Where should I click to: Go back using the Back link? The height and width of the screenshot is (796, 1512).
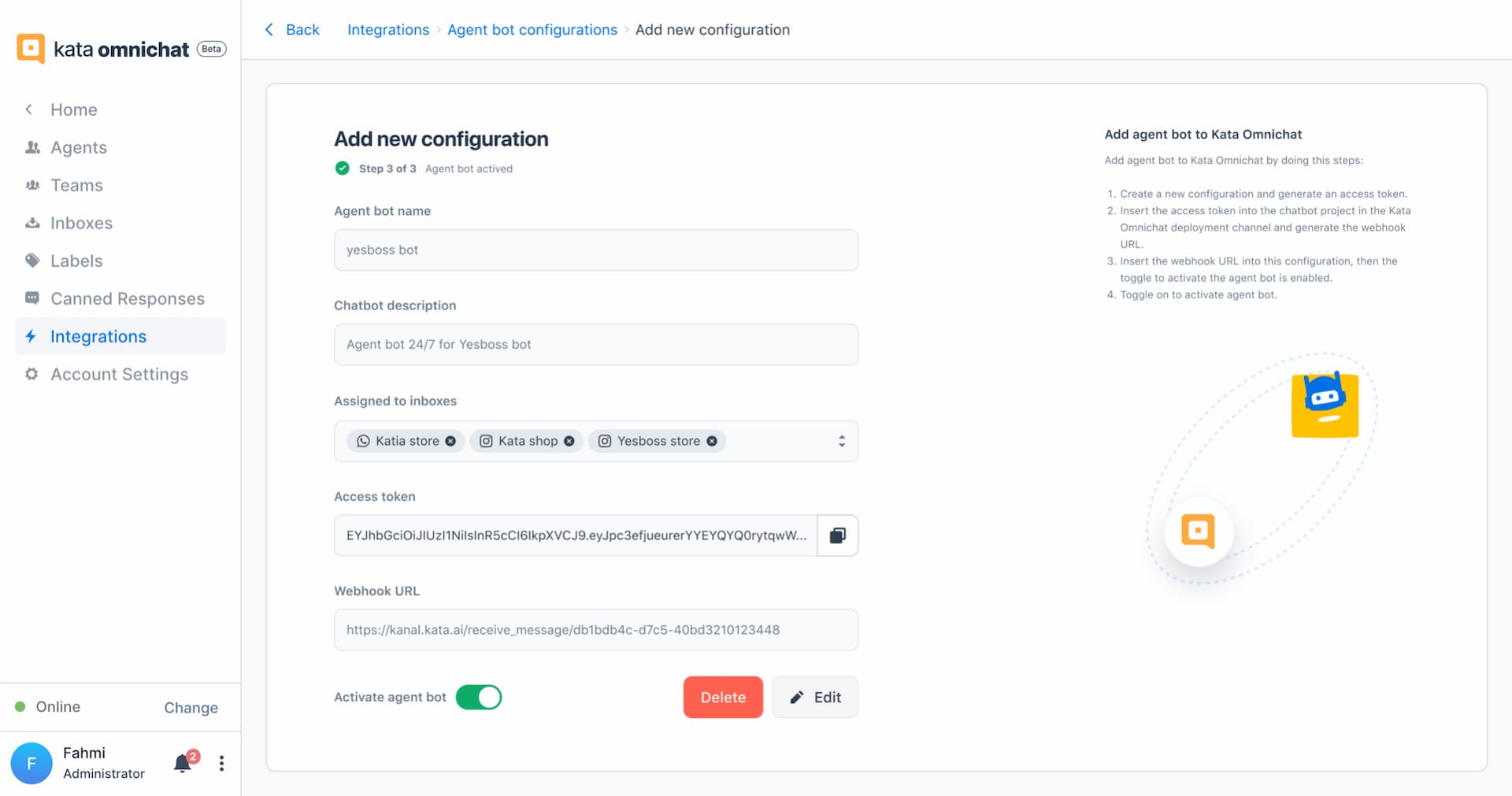coord(302,30)
